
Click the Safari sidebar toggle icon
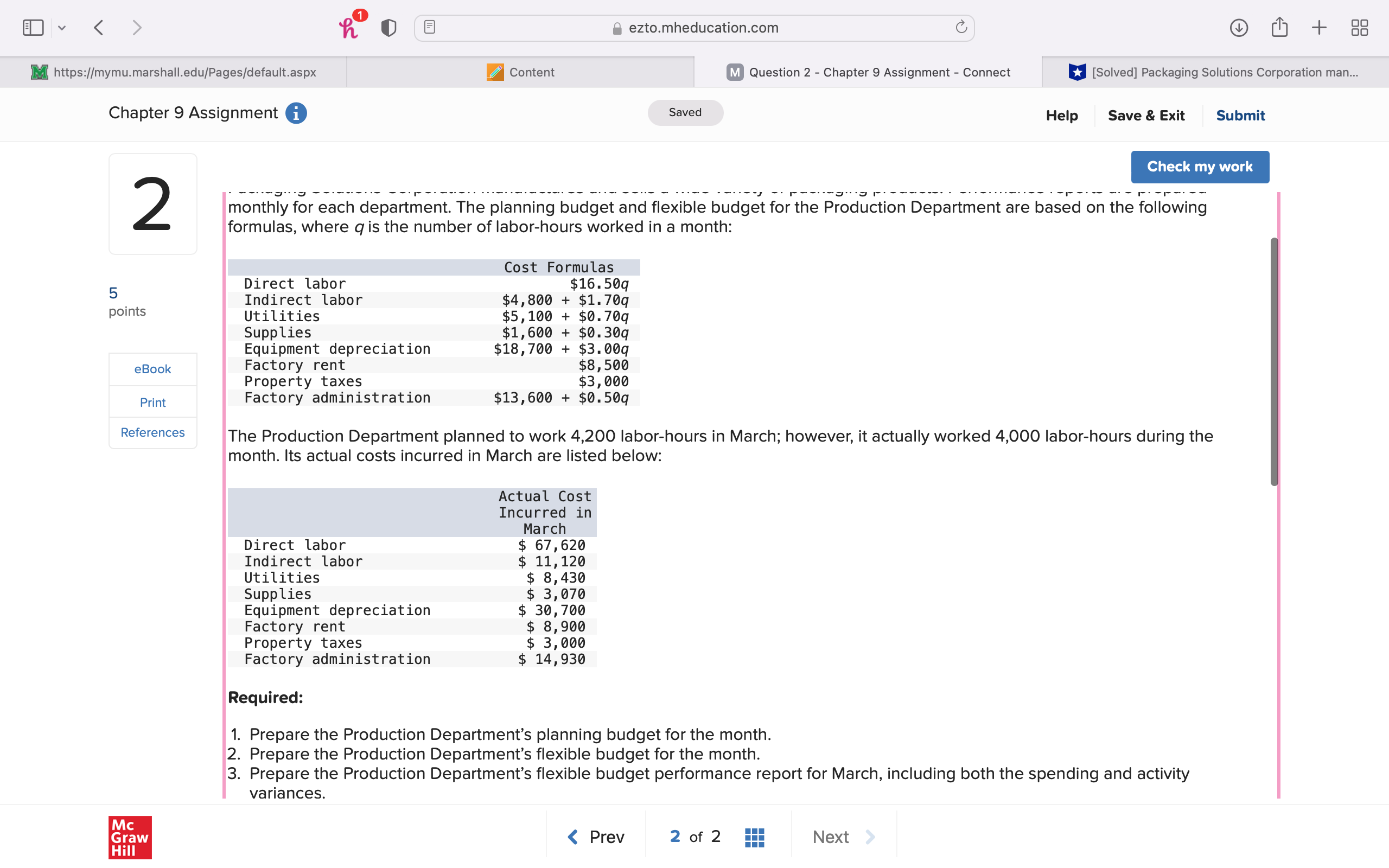(x=33, y=28)
